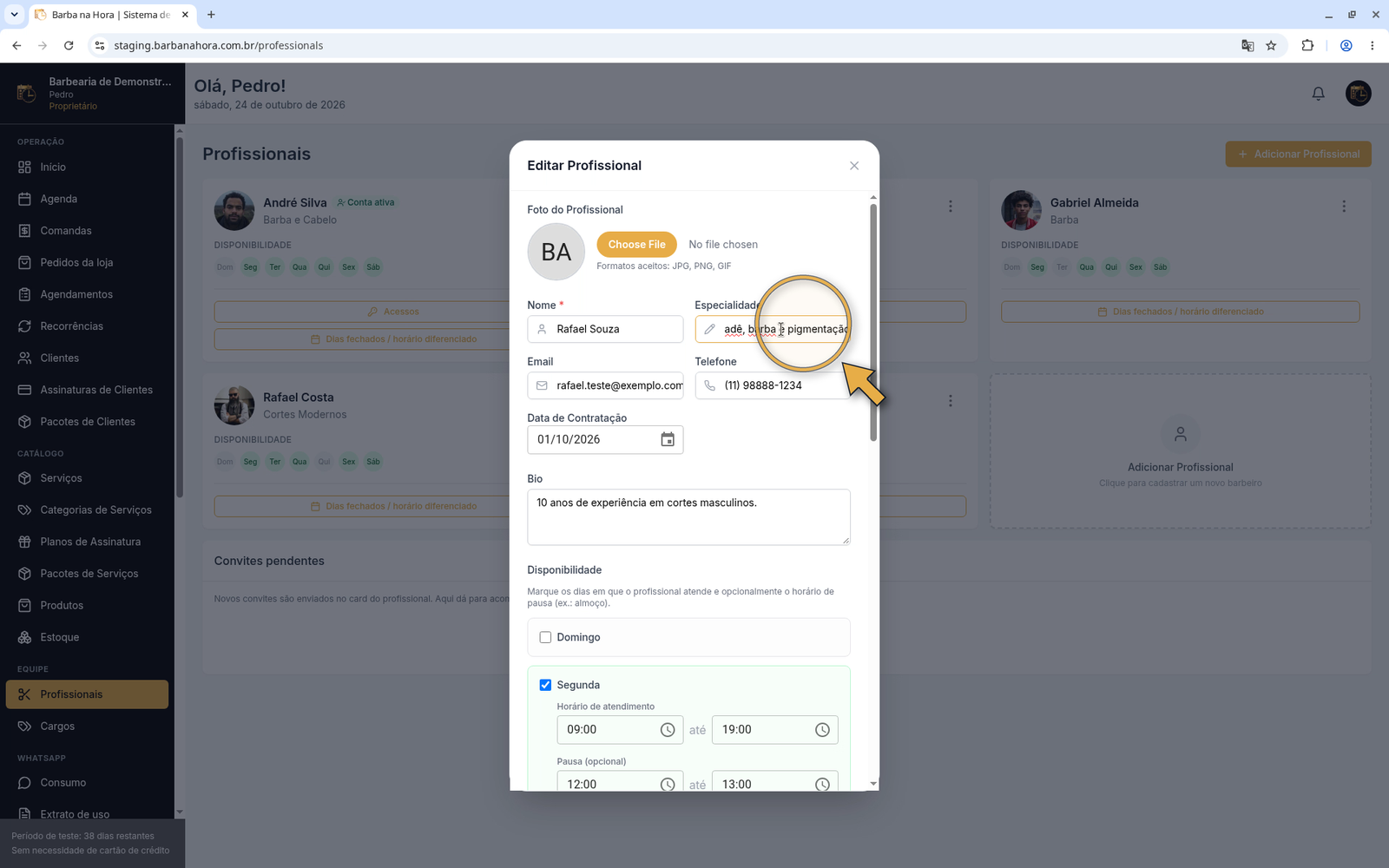The height and width of the screenshot is (868, 1389).
Task: Open Início in the sidebar
Action: 87,167
